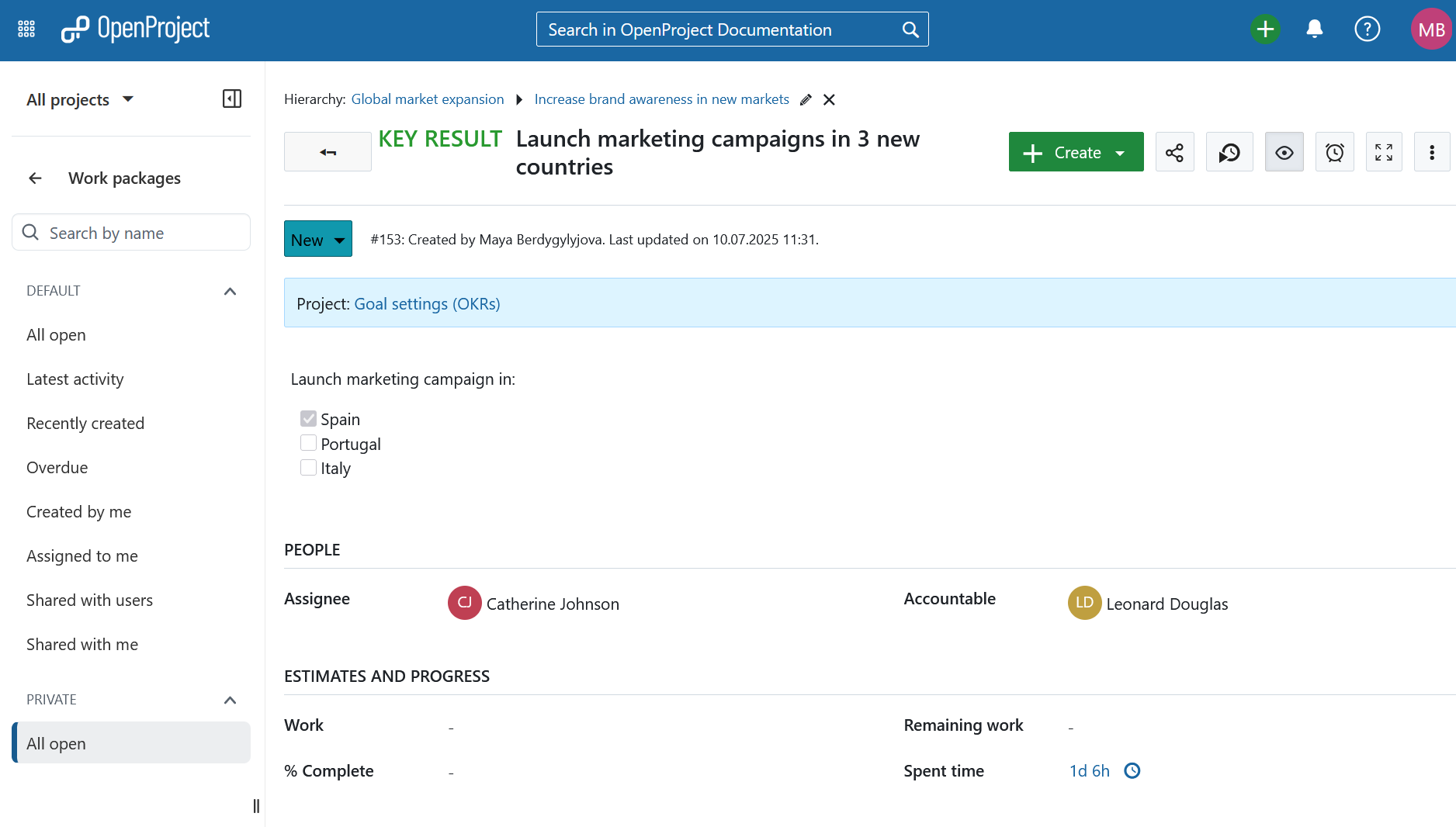
Task: Click the Leonard Douglas accountable name
Action: (x=1167, y=604)
